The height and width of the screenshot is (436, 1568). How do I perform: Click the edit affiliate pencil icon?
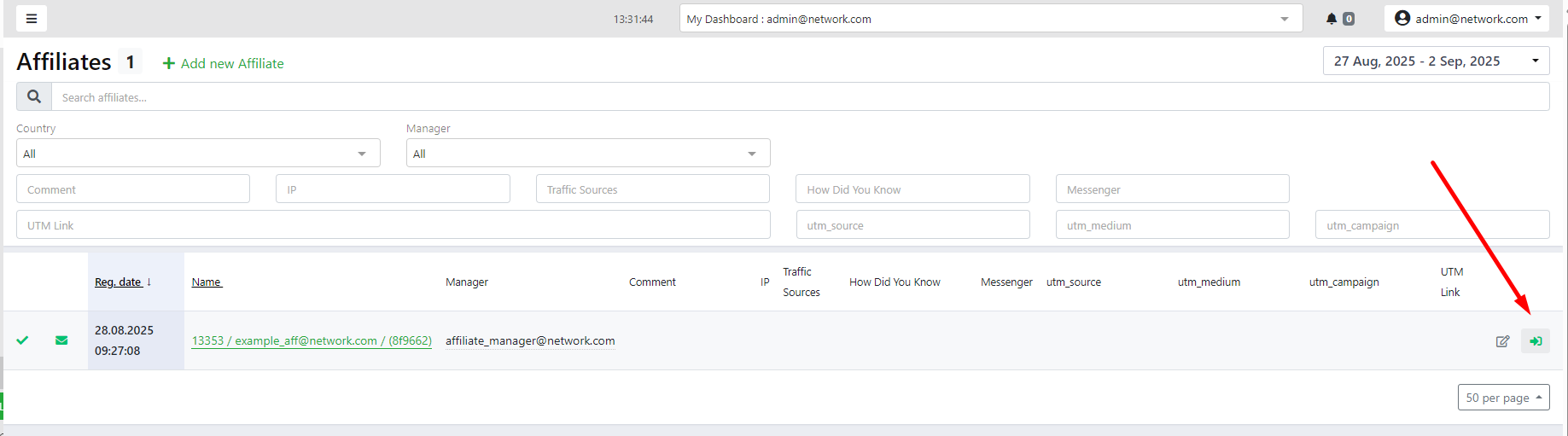(x=1502, y=341)
